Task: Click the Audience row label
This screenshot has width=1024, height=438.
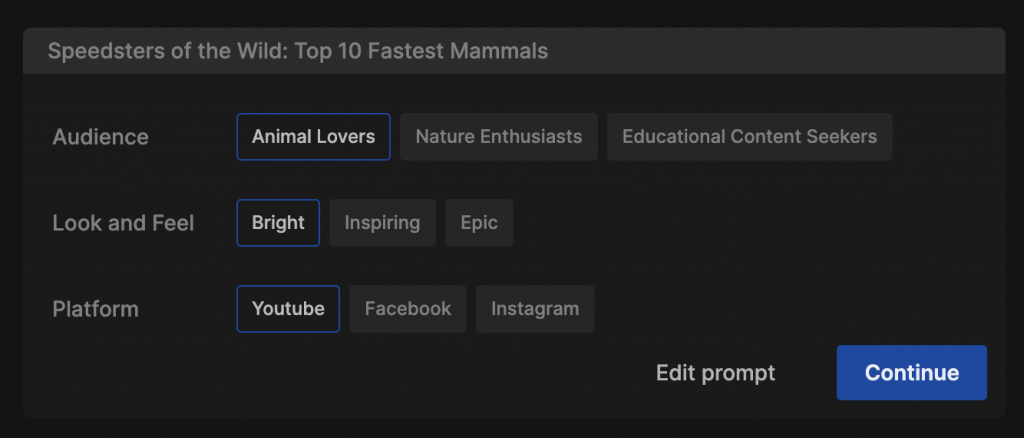Action: [x=100, y=137]
